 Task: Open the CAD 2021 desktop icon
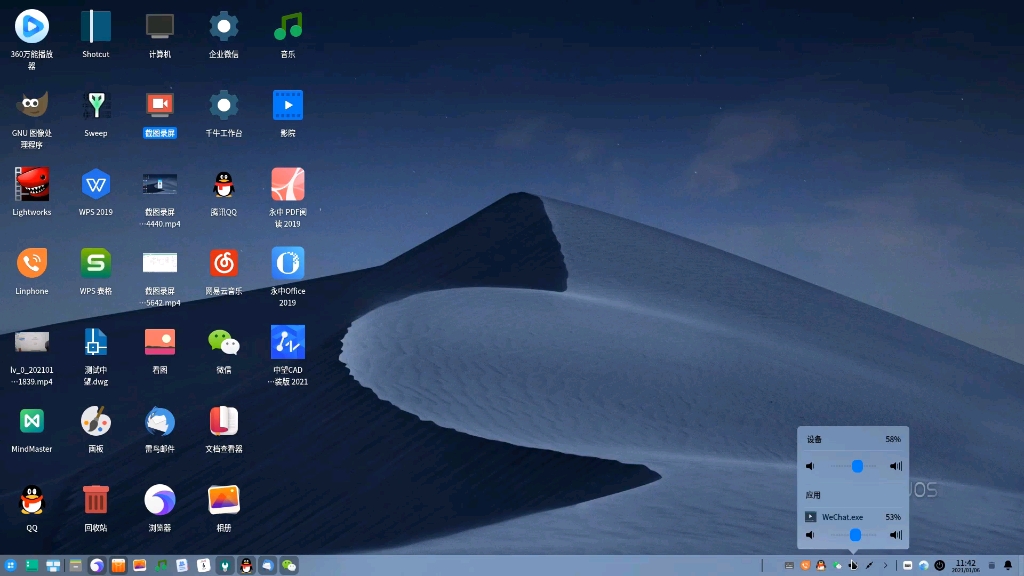288,342
